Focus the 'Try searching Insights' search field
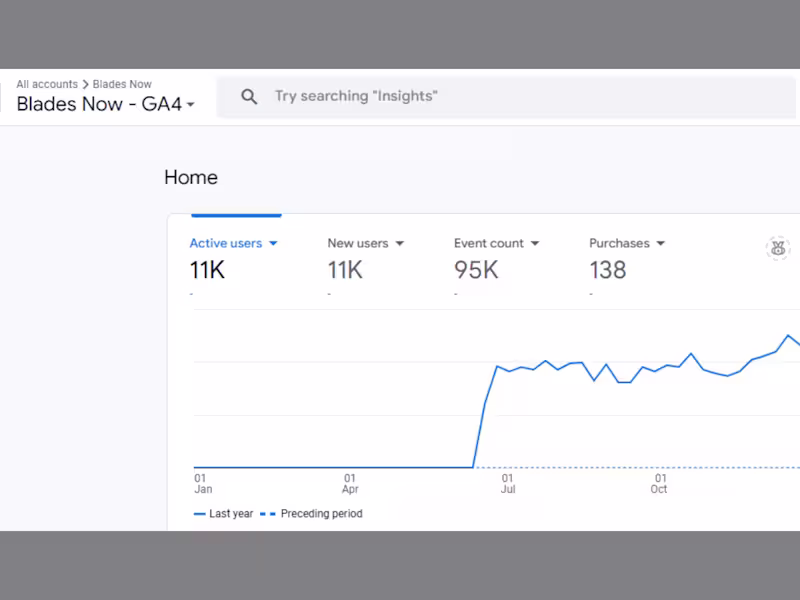 506,96
